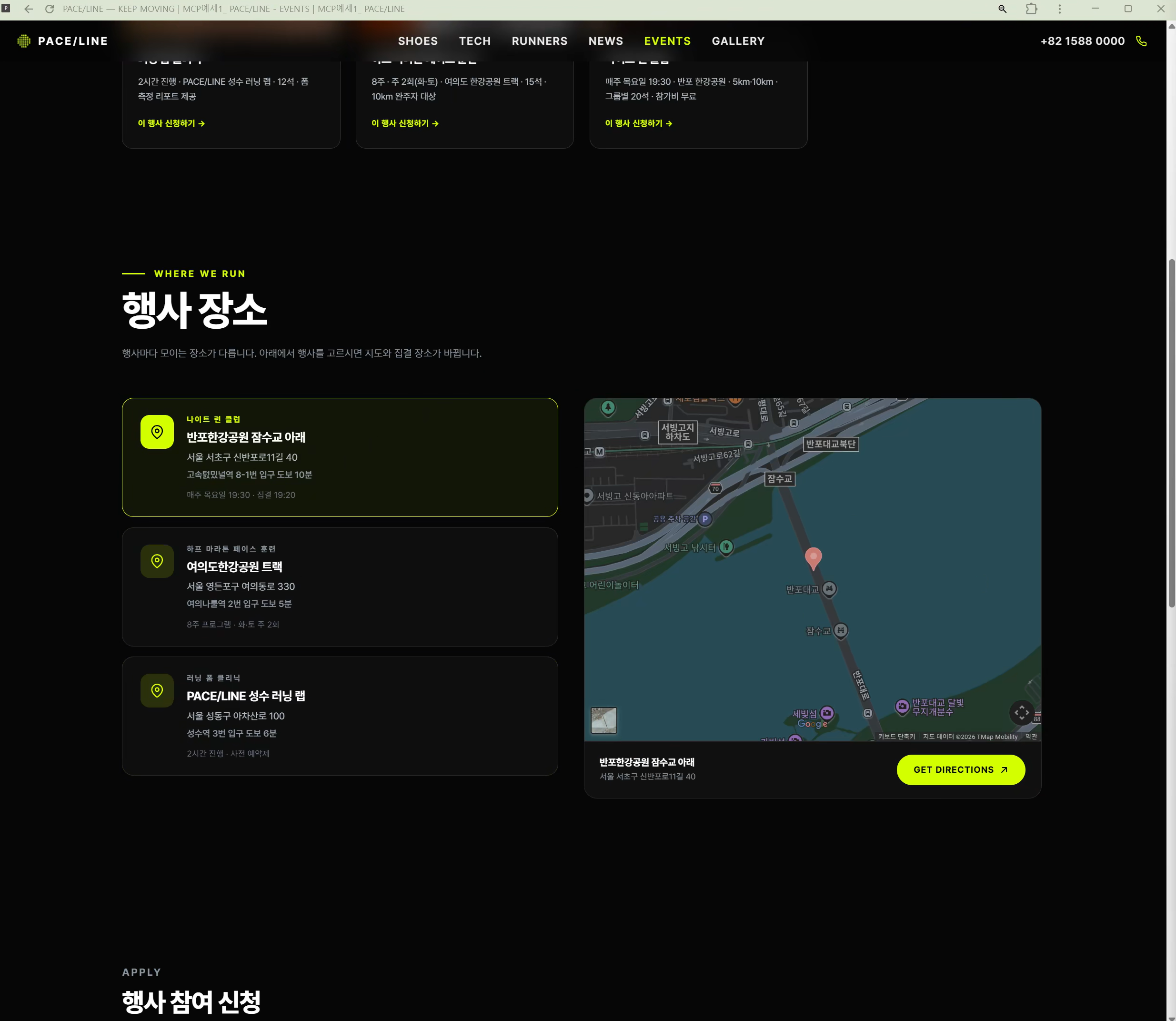1176x1021 pixels.
Task: Go to the NEWS page
Action: click(x=605, y=41)
